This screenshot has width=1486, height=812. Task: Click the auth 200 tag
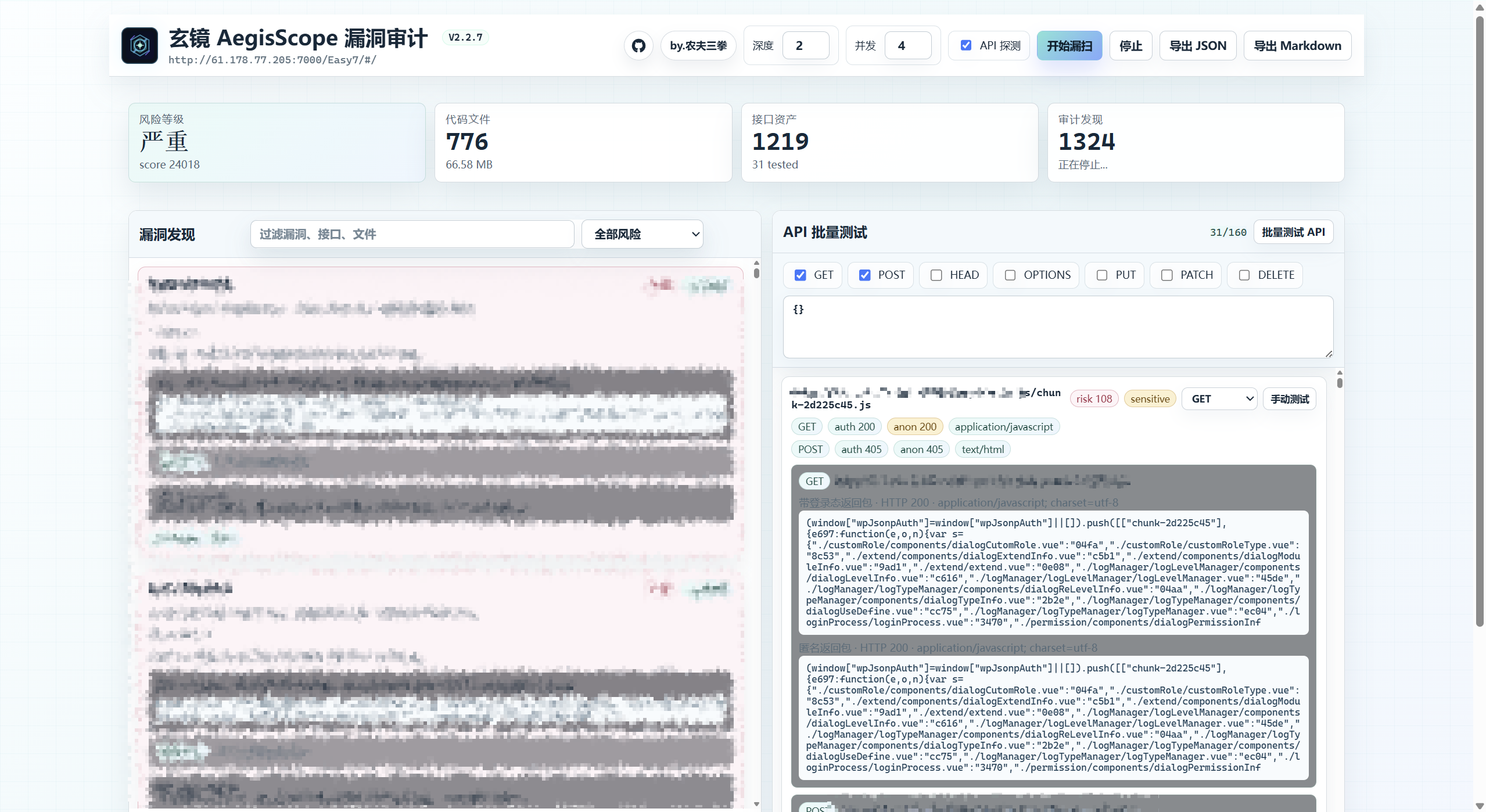(854, 427)
